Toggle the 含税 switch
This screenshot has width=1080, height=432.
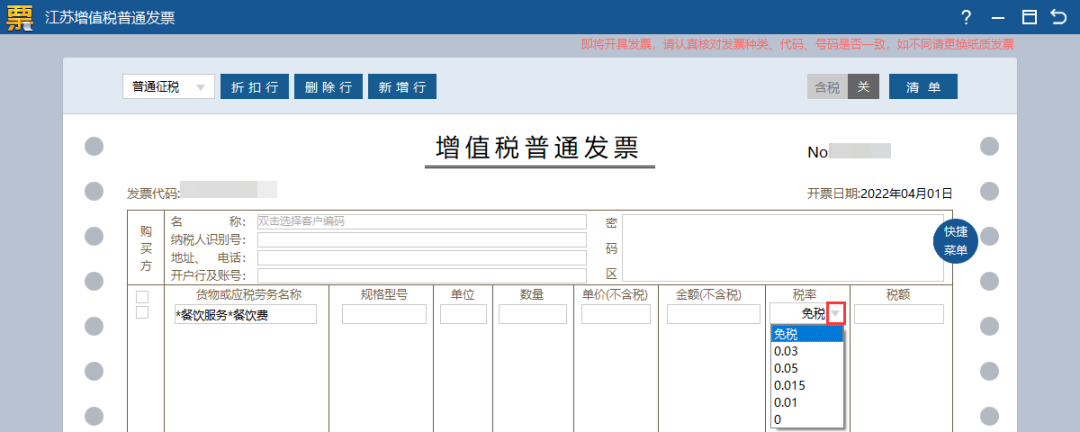pyautogui.click(x=843, y=87)
